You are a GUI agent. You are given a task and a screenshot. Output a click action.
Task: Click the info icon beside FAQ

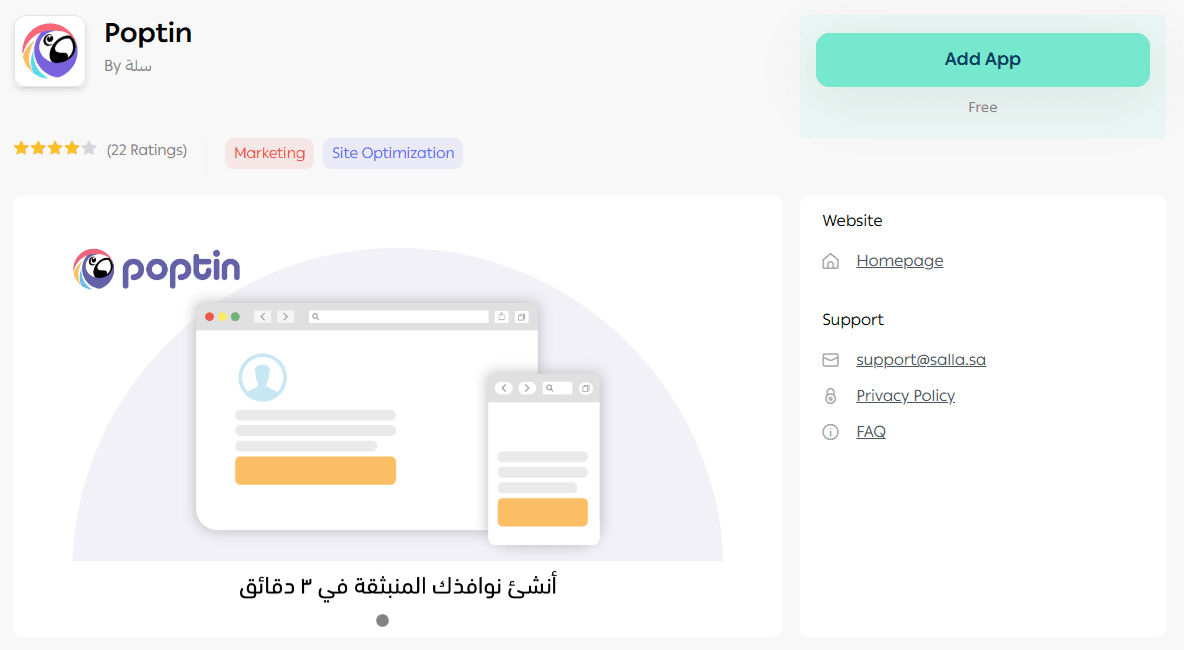(x=830, y=432)
